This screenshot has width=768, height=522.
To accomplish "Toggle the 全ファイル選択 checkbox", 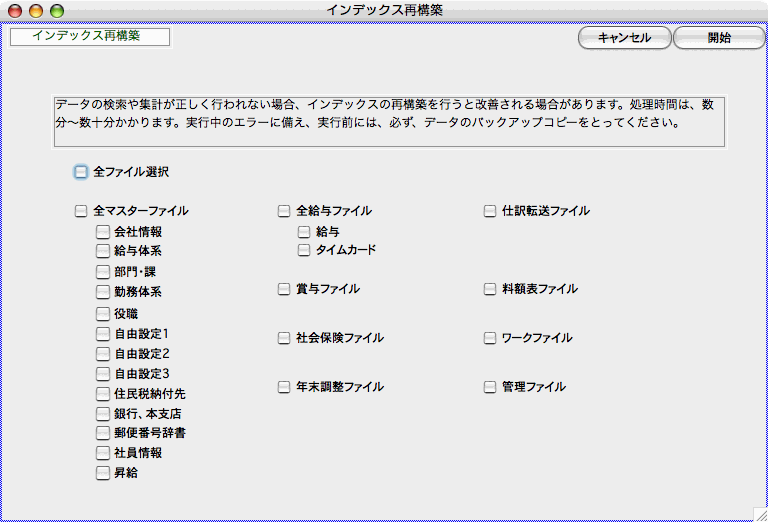I will pos(81,172).
